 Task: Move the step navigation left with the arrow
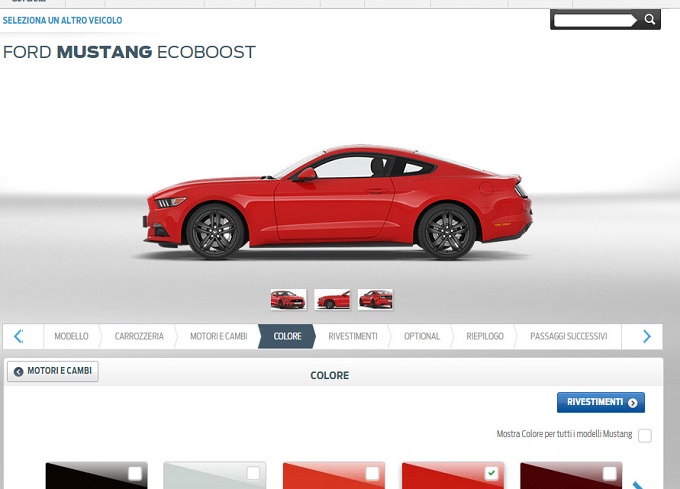click(x=19, y=336)
